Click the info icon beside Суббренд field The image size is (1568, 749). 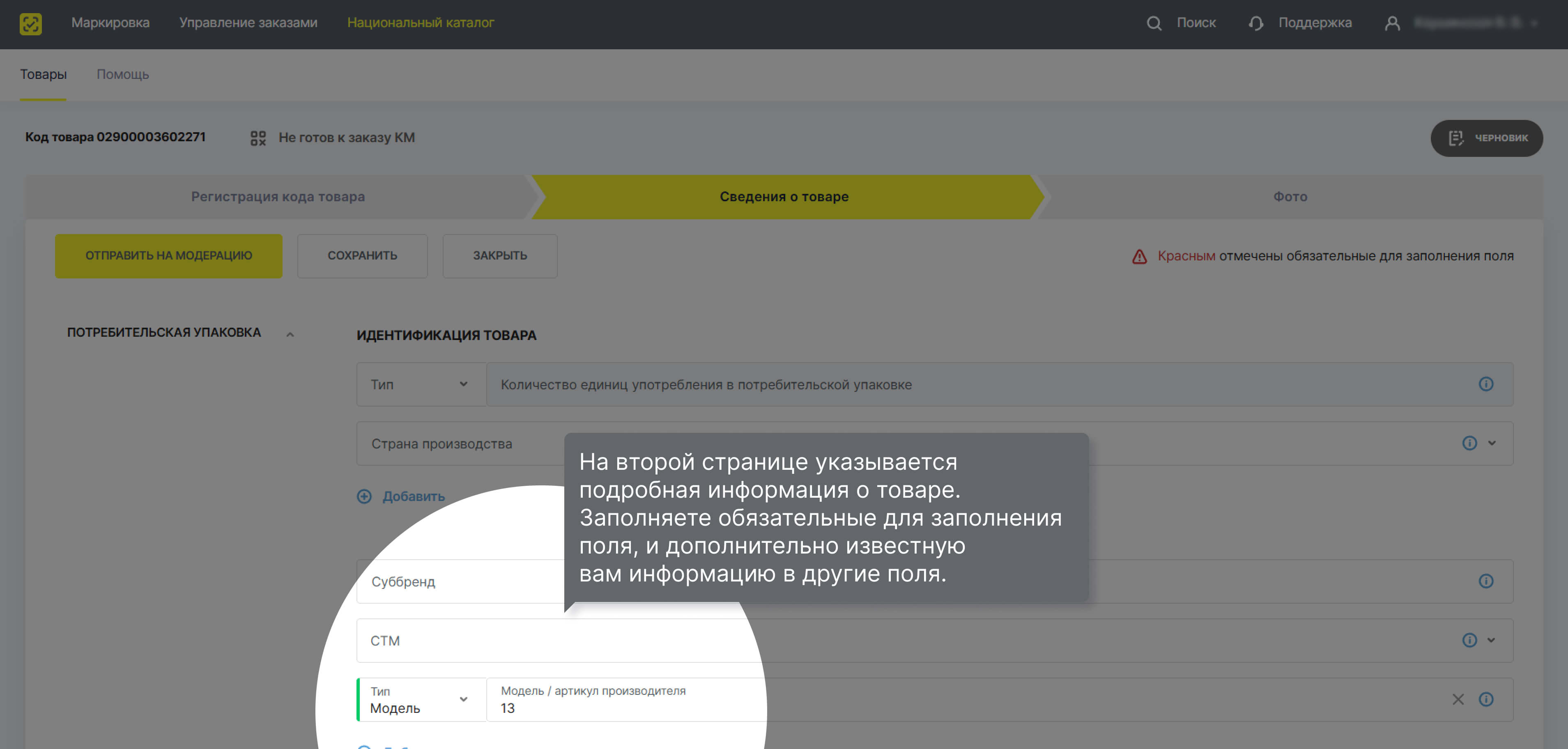(1487, 581)
